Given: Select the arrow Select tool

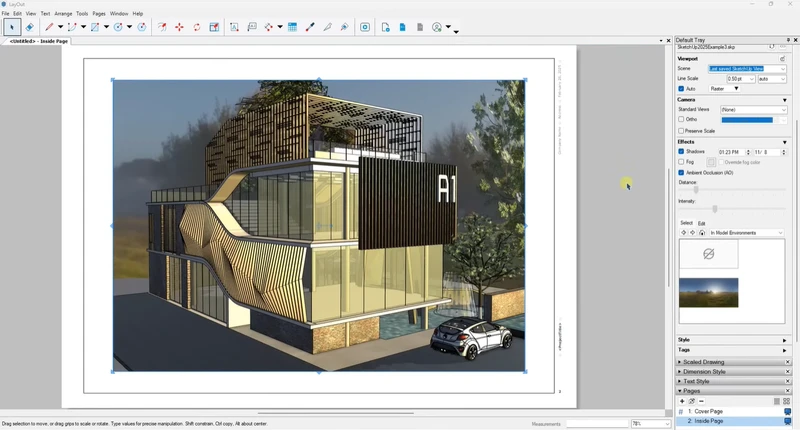Looking at the screenshot, I should click(13, 27).
